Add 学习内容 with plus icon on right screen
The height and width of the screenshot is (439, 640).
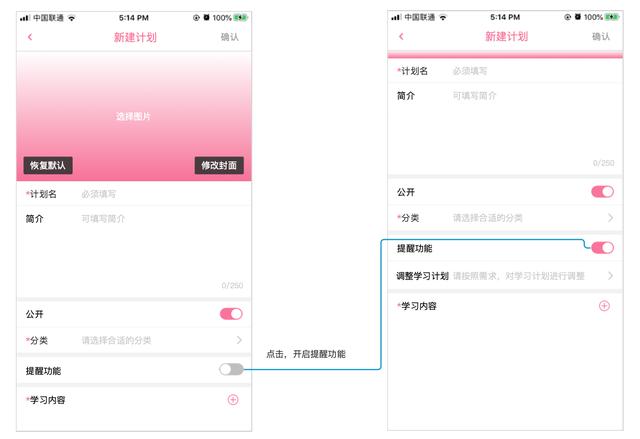click(604, 306)
